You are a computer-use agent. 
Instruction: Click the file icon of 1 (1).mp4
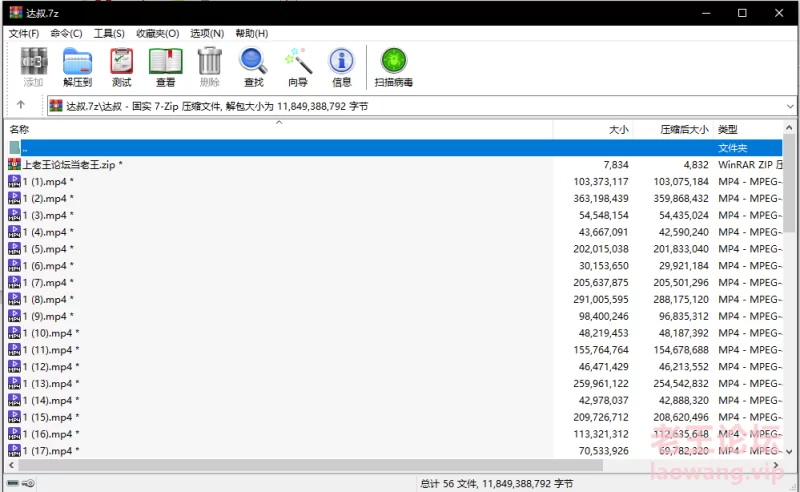14,181
